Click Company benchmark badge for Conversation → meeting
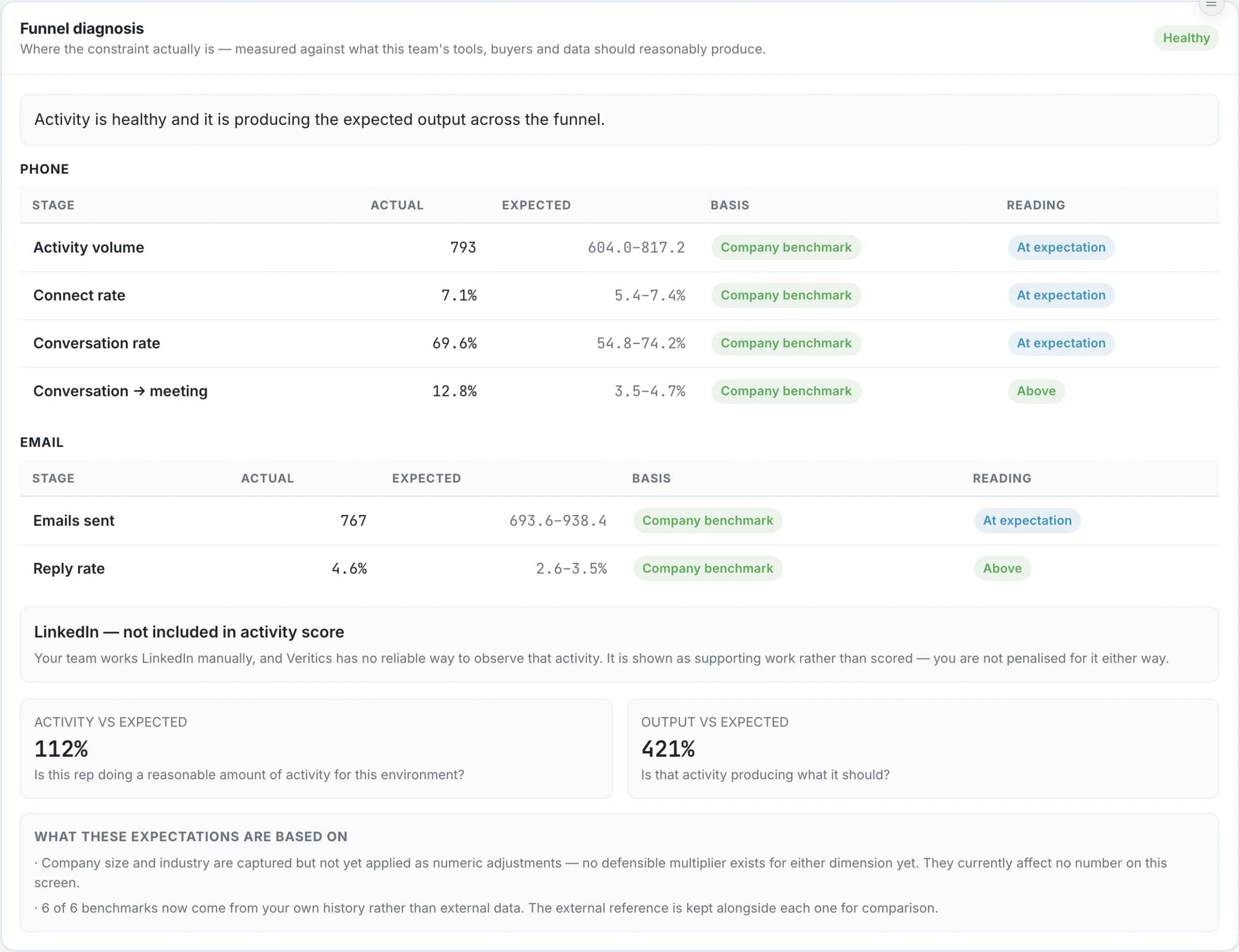The image size is (1239, 952). click(x=786, y=391)
